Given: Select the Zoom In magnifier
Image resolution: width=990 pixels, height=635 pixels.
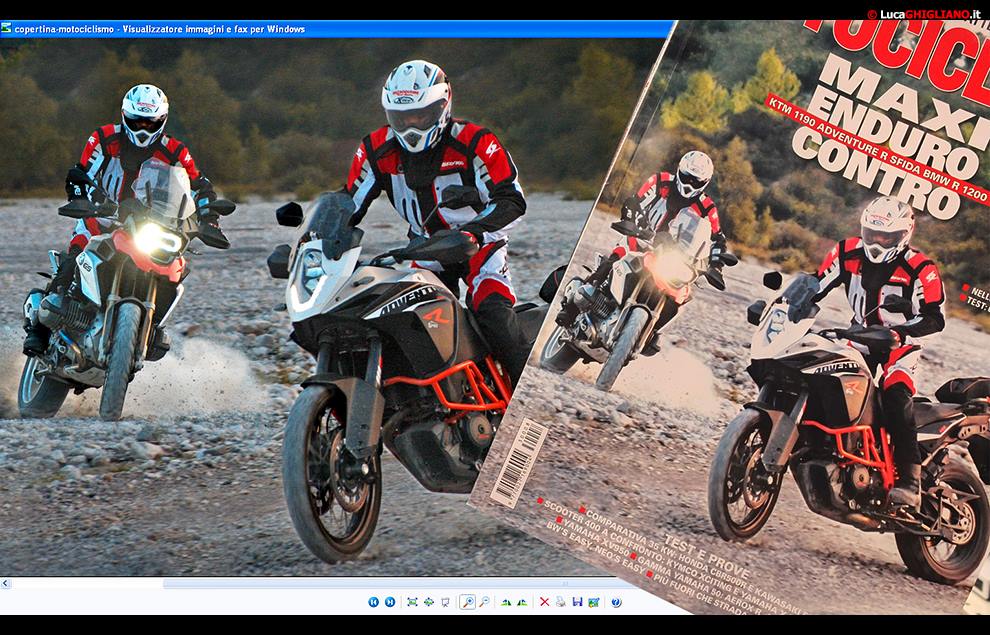Looking at the screenshot, I should pyautogui.click(x=467, y=602).
